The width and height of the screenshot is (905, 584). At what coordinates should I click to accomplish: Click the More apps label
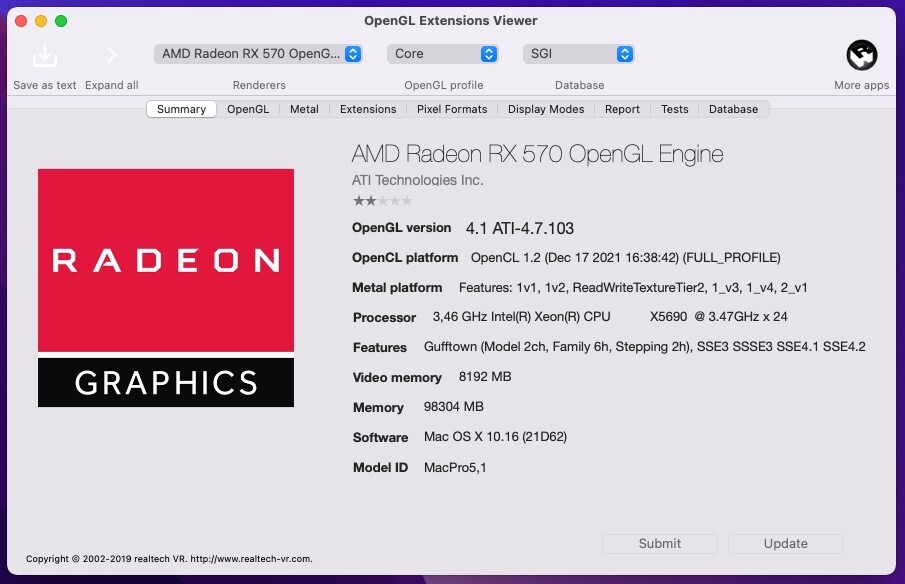(x=861, y=85)
